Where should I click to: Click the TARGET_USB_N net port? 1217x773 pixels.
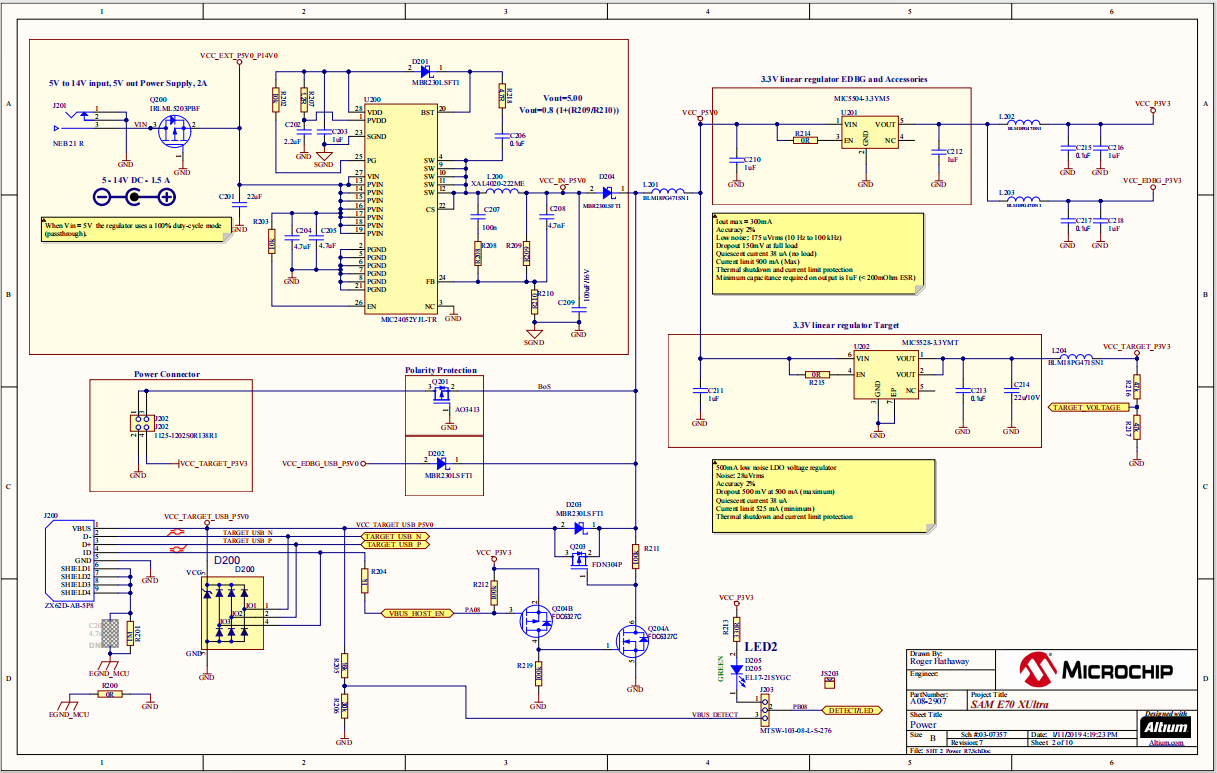click(395, 535)
